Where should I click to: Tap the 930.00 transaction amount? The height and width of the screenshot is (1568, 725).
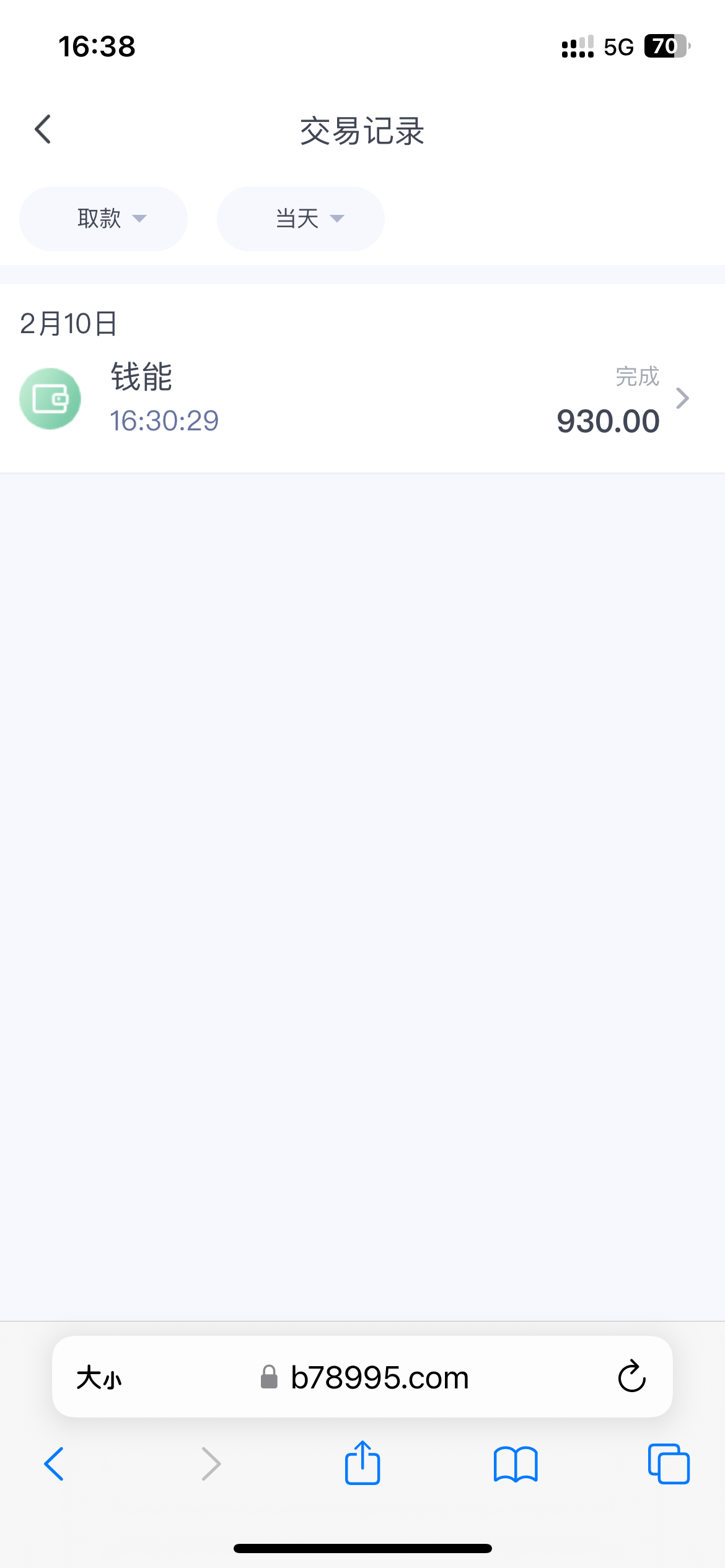point(608,422)
